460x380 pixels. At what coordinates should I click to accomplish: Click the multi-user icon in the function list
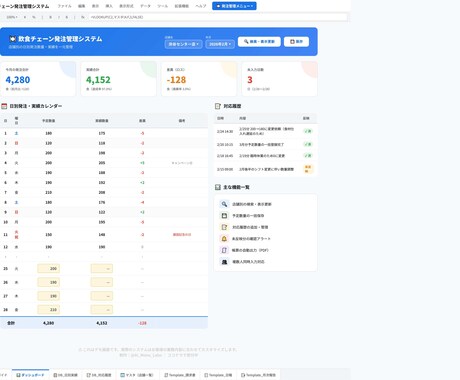(224, 262)
